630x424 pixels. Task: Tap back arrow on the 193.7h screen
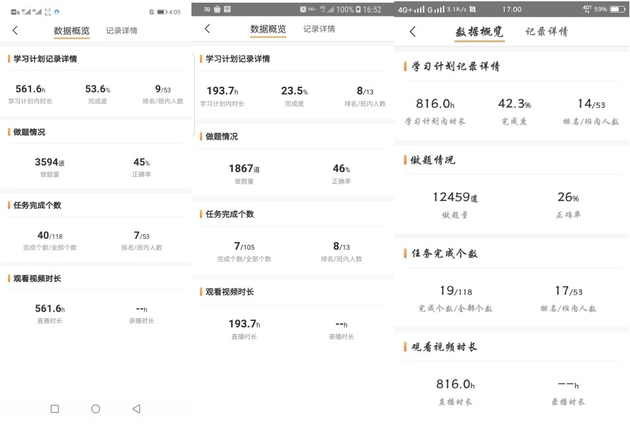pos(207,30)
